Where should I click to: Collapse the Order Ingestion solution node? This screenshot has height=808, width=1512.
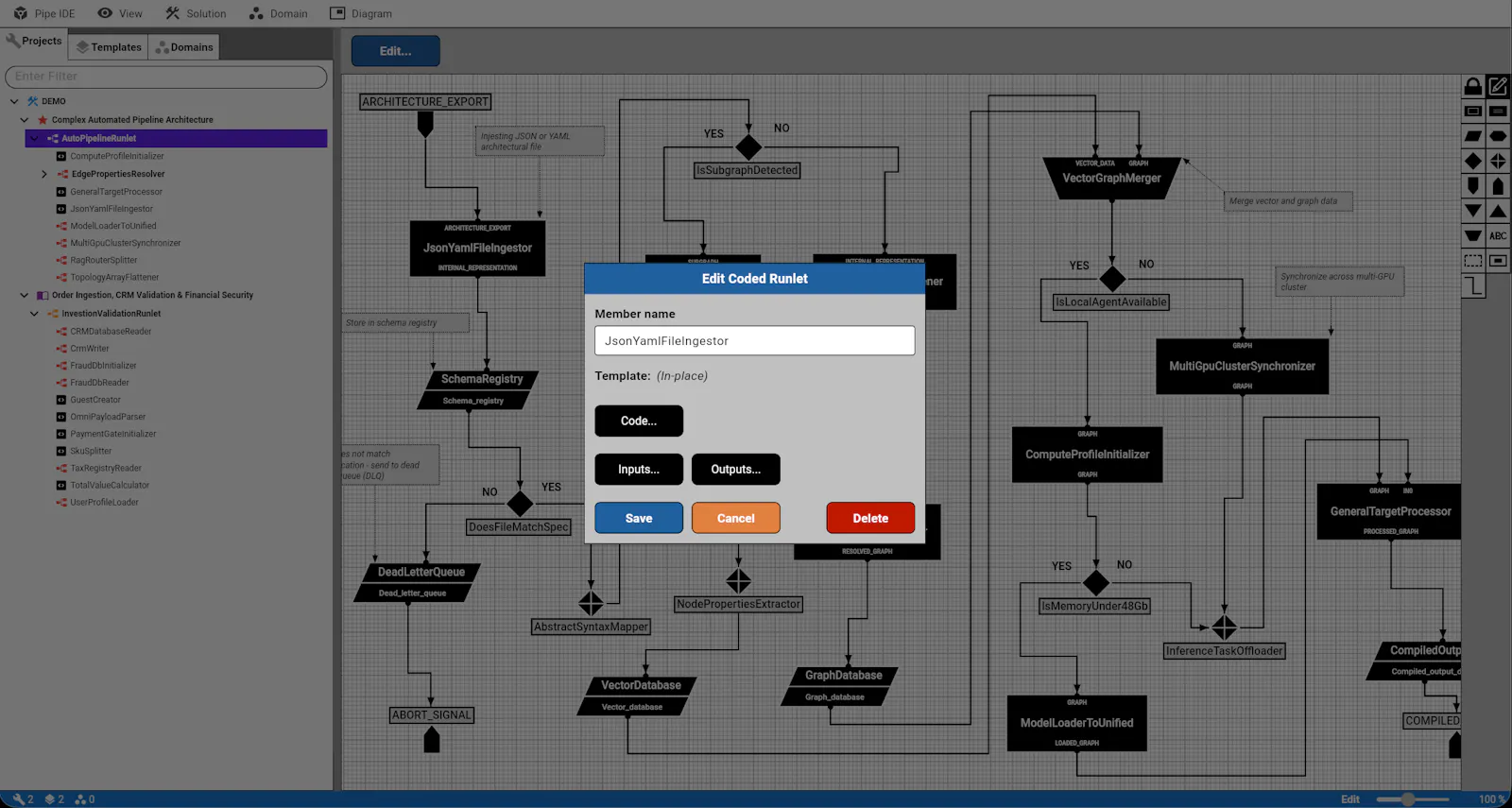pyautogui.click(x=25, y=295)
